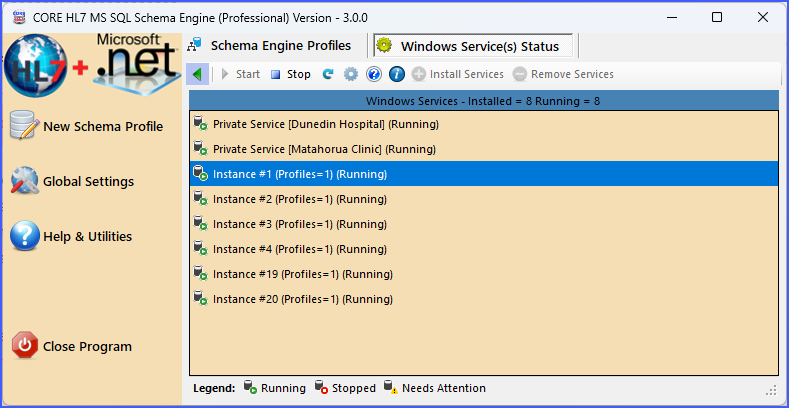Click Close Program
Viewport: 789px width, 408px height.
click(x=71, y=346)
